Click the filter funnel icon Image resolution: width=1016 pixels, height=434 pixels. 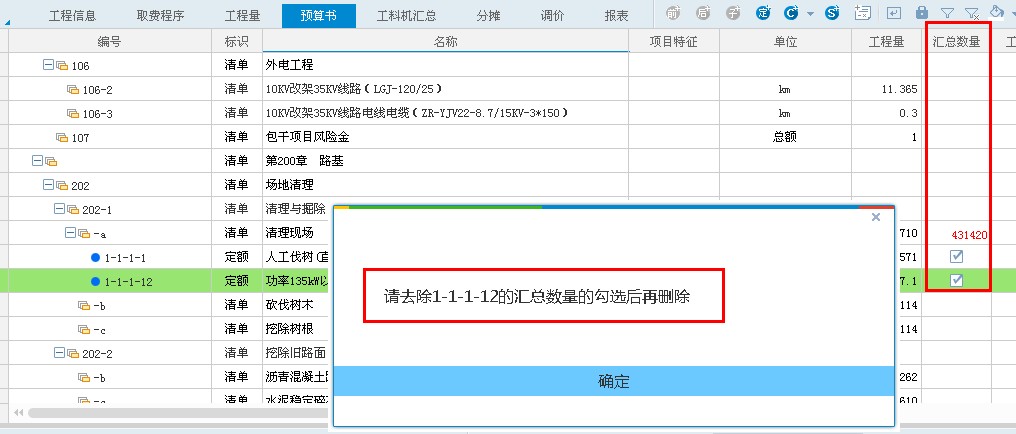[x=947, y=13]
